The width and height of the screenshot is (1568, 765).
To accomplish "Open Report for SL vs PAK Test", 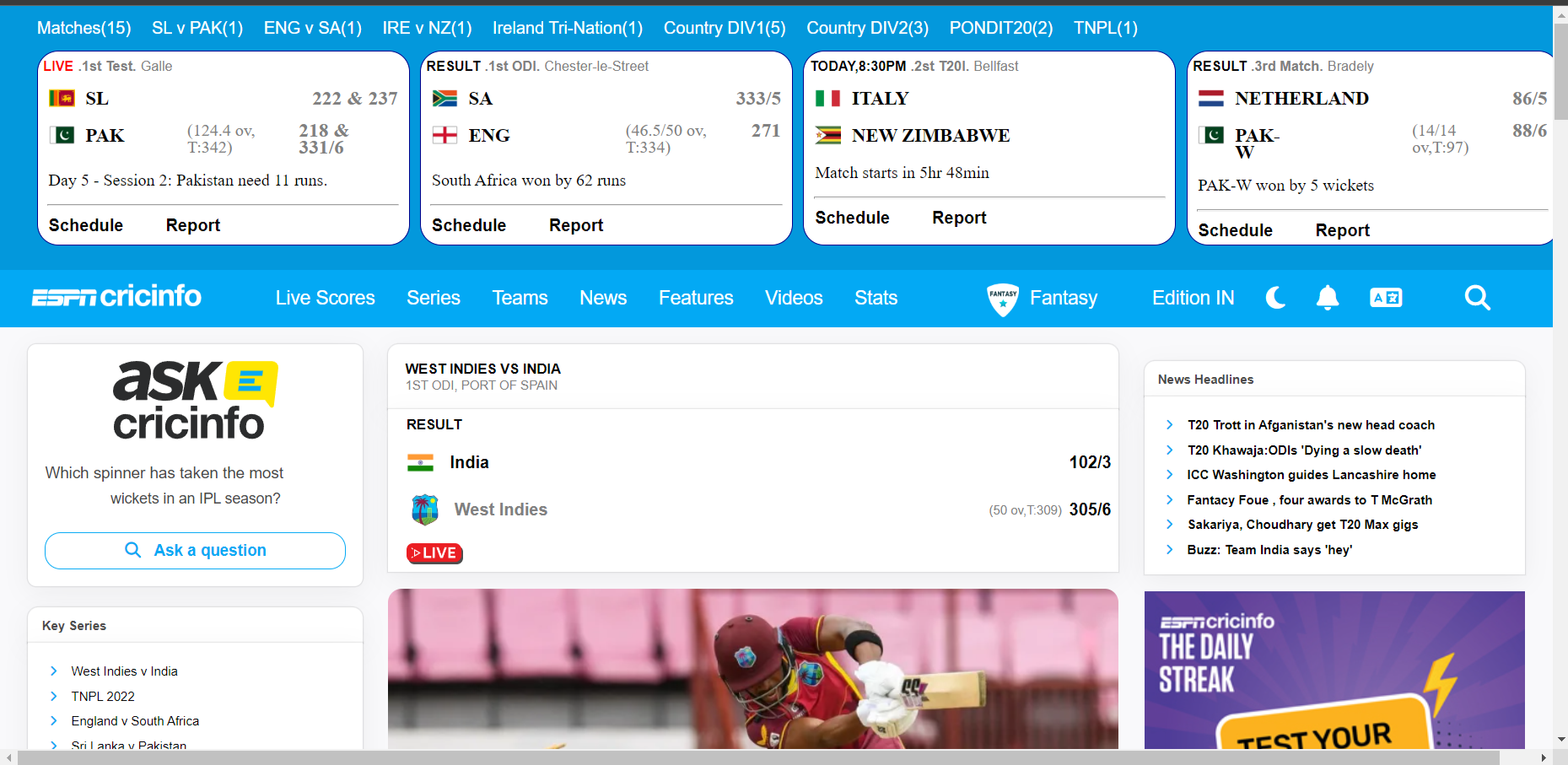I will [192, 225].
